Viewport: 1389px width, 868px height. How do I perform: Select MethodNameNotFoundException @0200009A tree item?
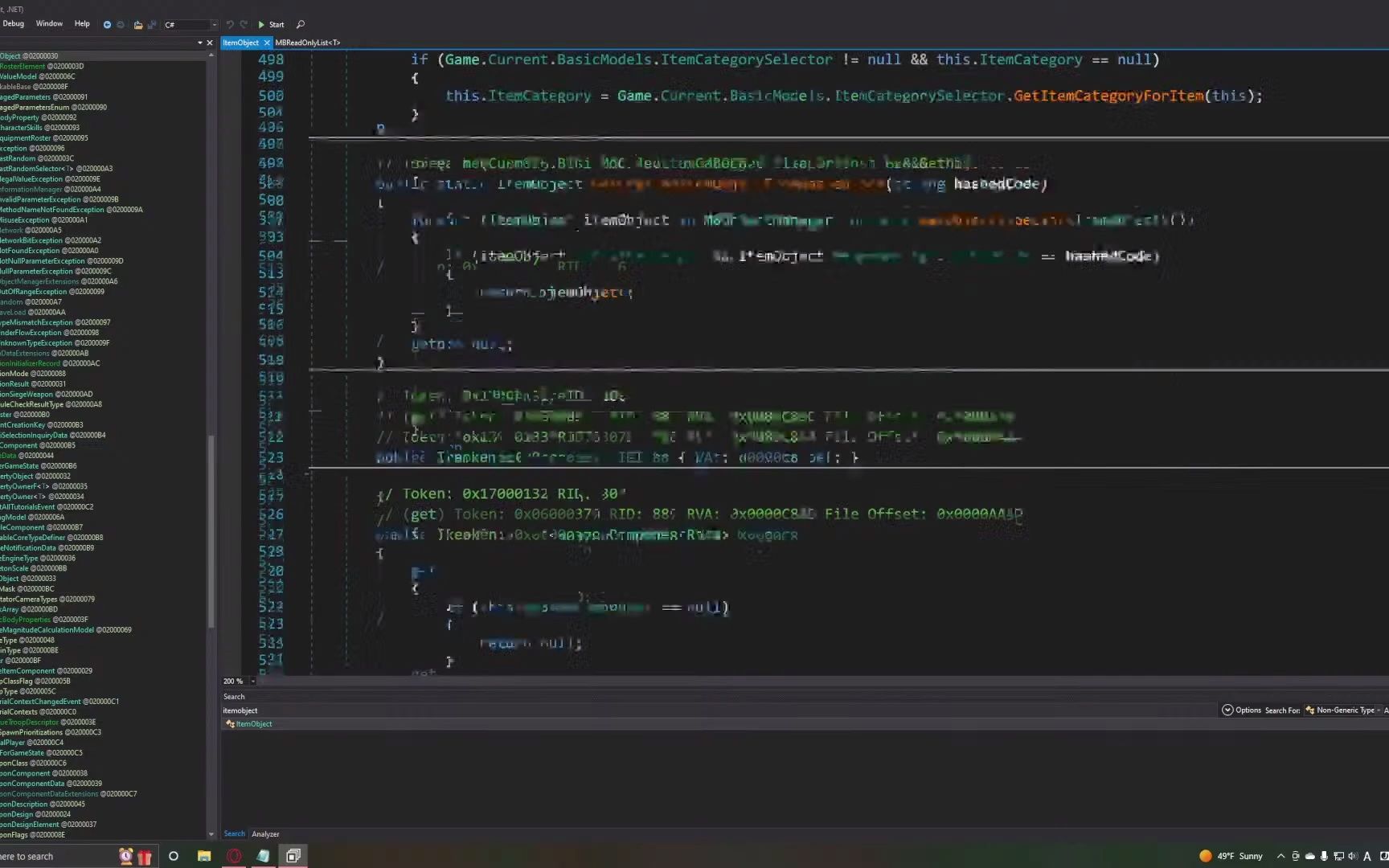pyautogui.click(x=71, y=210)
